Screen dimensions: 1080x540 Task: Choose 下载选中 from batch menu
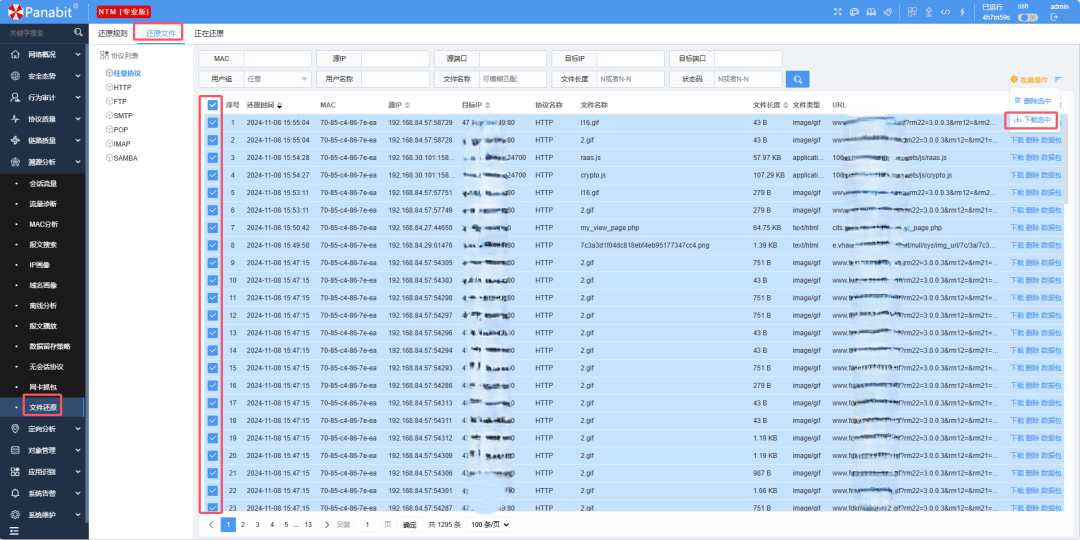point(1032,119)
